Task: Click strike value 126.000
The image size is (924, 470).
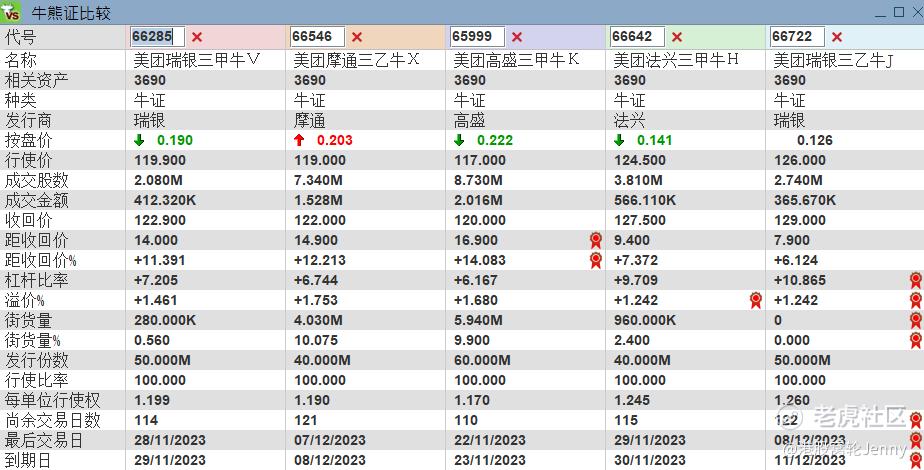Action: tap(800, 160)
